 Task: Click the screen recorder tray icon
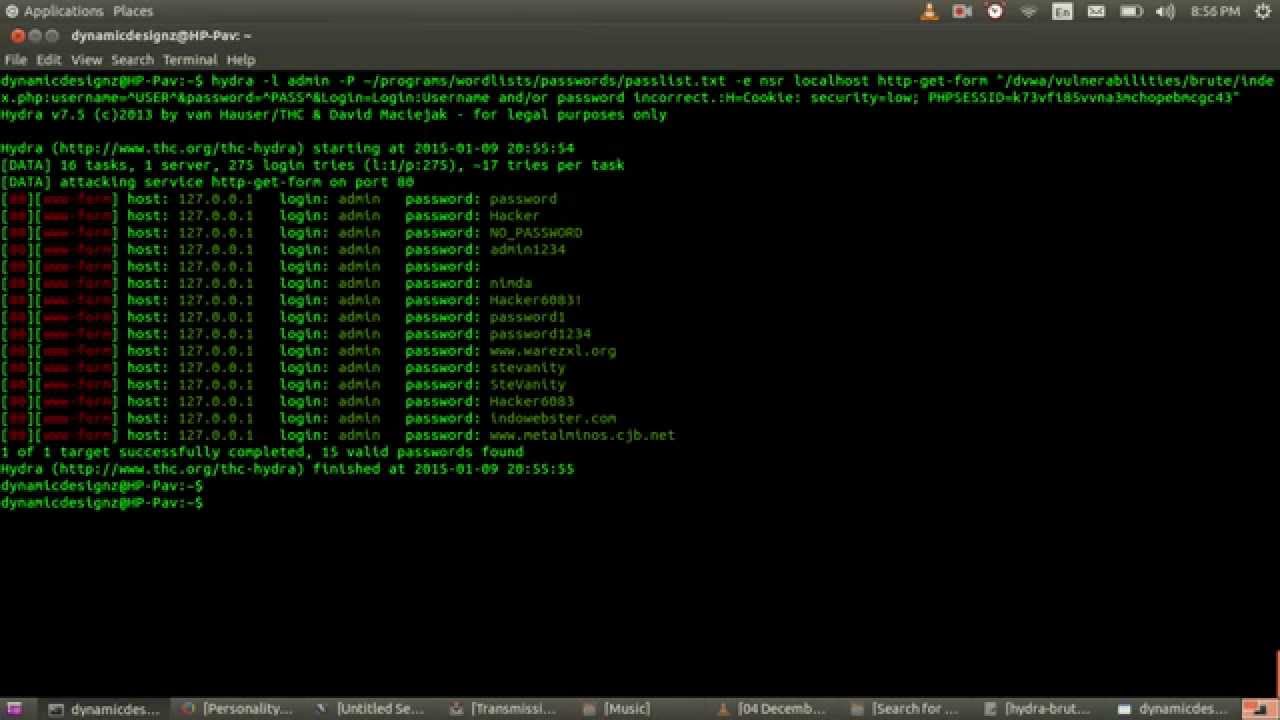962,11
